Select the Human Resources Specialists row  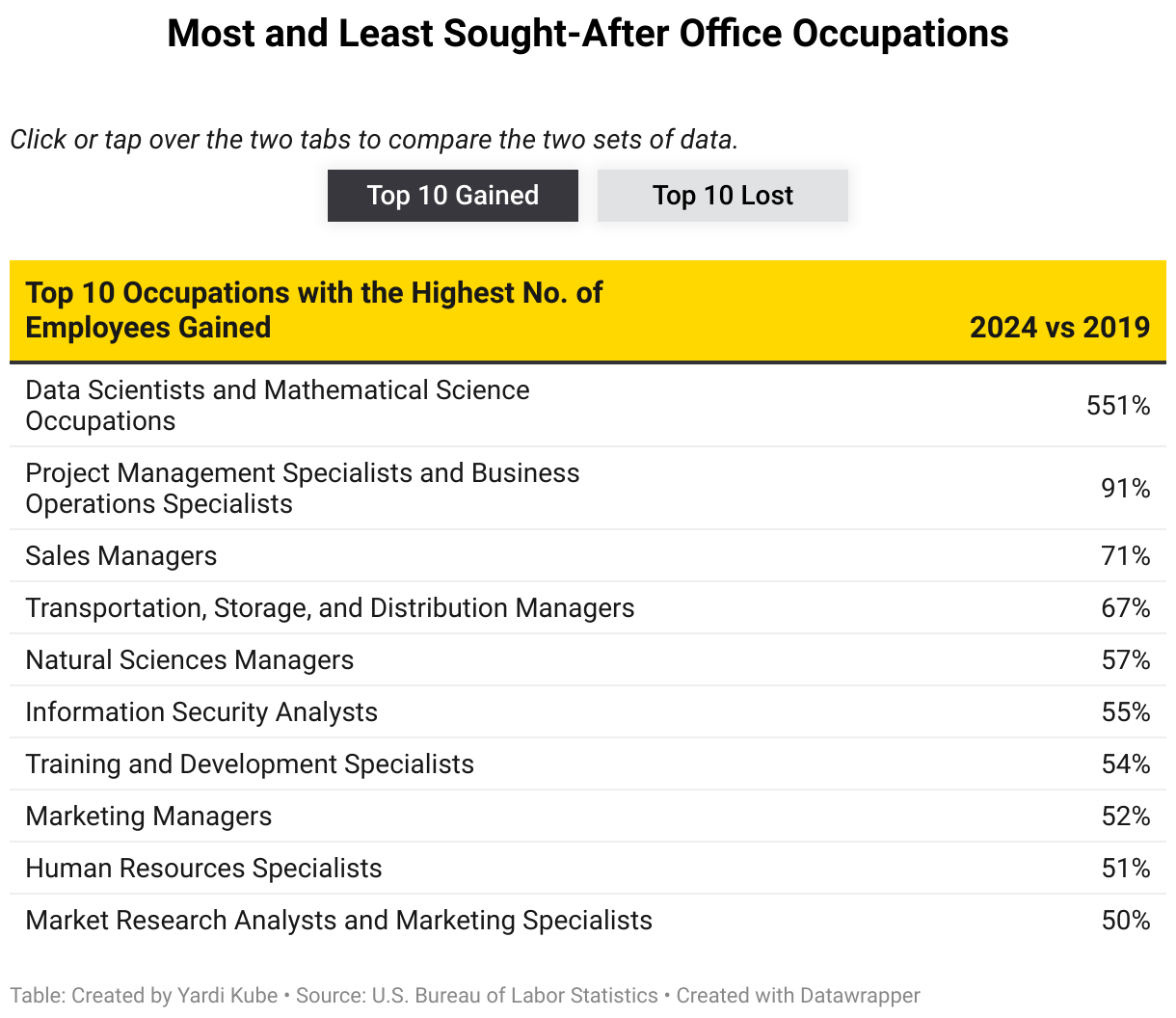pyautogui.click(x=203, y=869)
